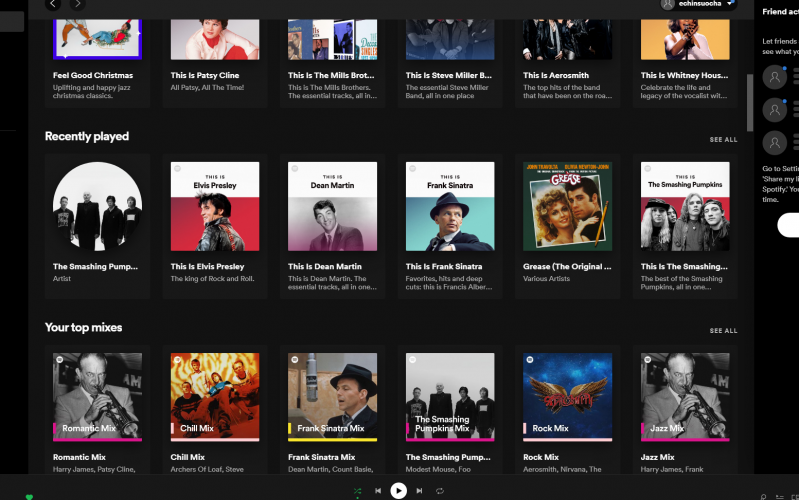799x500 pixels.
Task: Open the Jazz Mix cover
Action: [x=685, y=397]
